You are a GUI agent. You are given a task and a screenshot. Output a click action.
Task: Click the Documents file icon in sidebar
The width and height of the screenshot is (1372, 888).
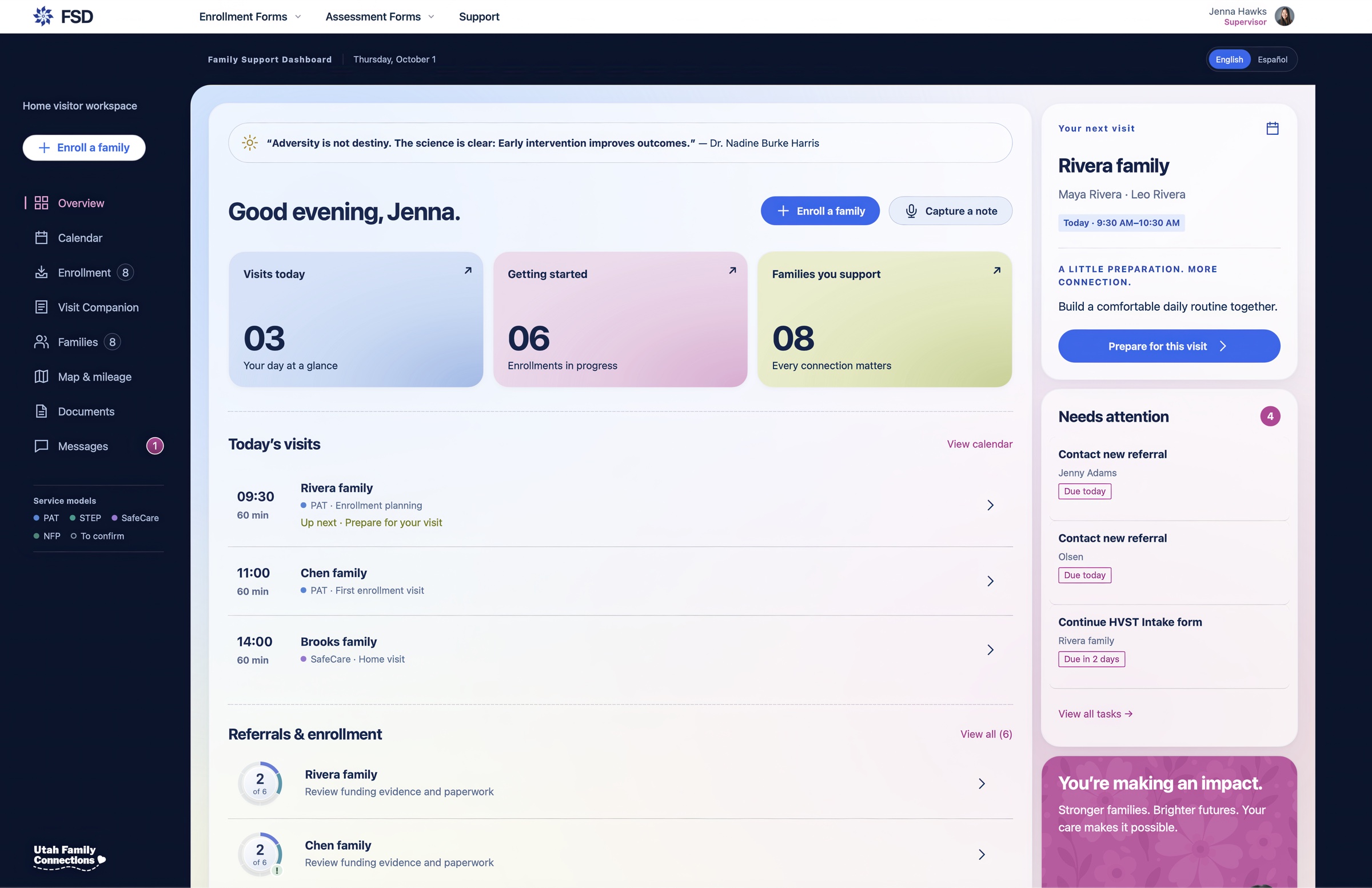pyautogui.click(x=41, y=411)
